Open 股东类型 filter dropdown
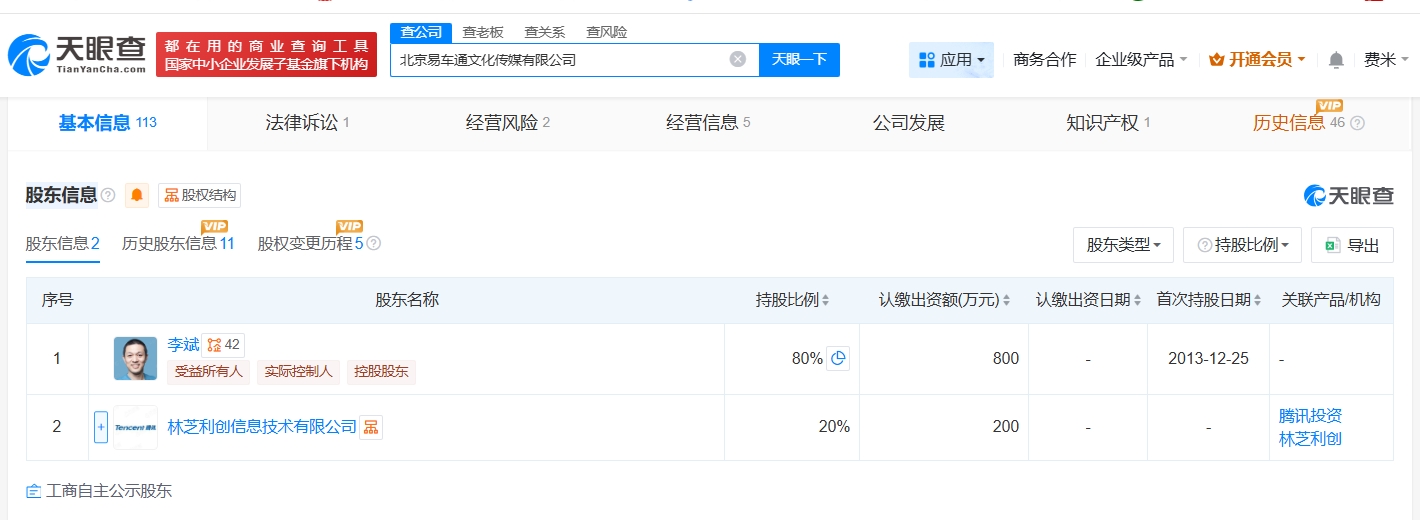The height and width of the screenshot is (520, 1420). pyautogui.click(x=1123, y=245)
